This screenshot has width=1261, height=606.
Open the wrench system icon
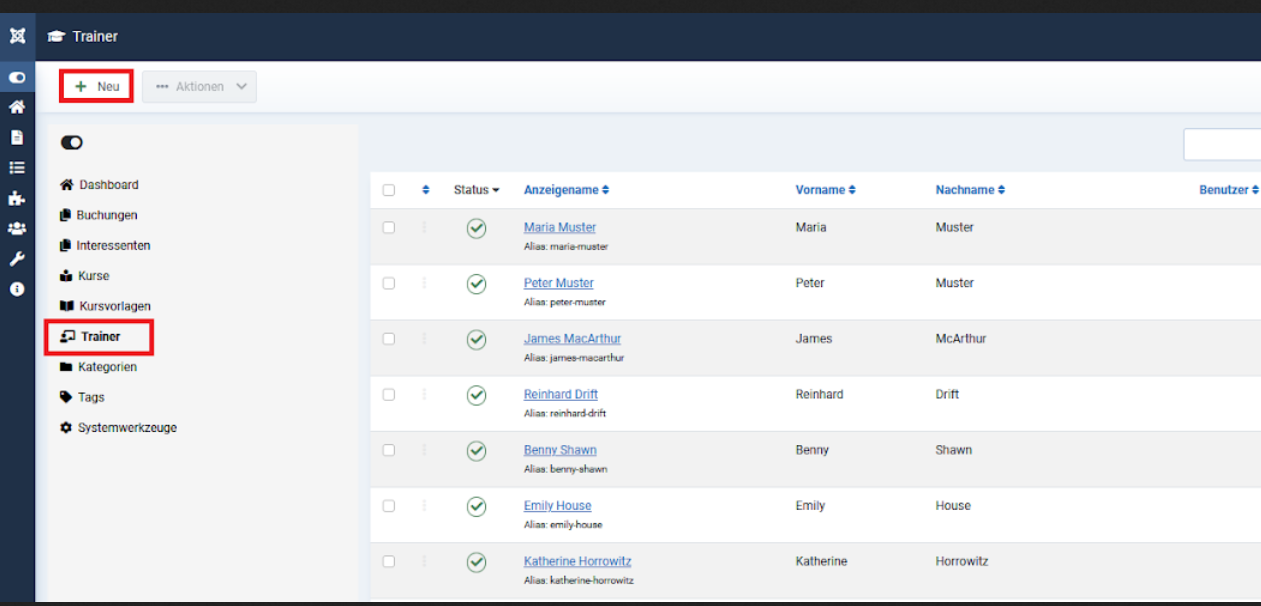[x=17, y=259]
